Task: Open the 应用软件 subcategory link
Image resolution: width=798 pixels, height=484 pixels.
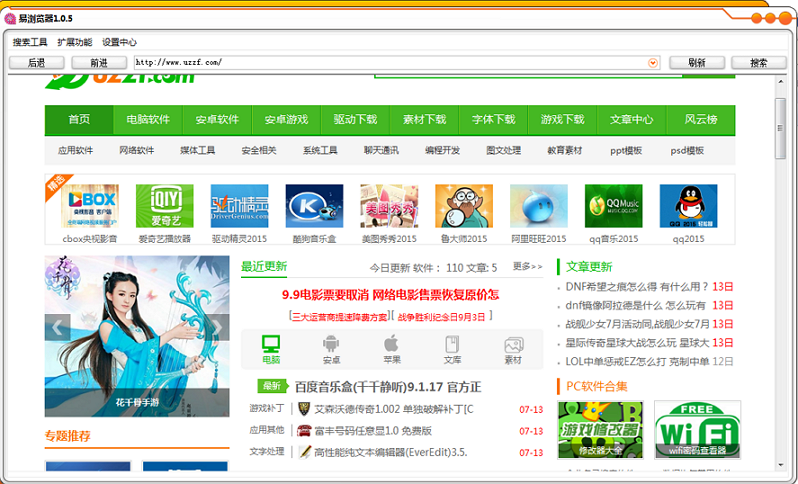Action: [x=75, y=151]
